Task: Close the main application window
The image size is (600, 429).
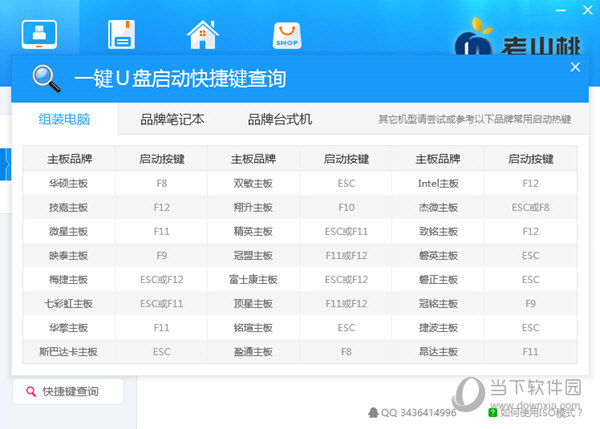Action: click(x=587, y=10)
